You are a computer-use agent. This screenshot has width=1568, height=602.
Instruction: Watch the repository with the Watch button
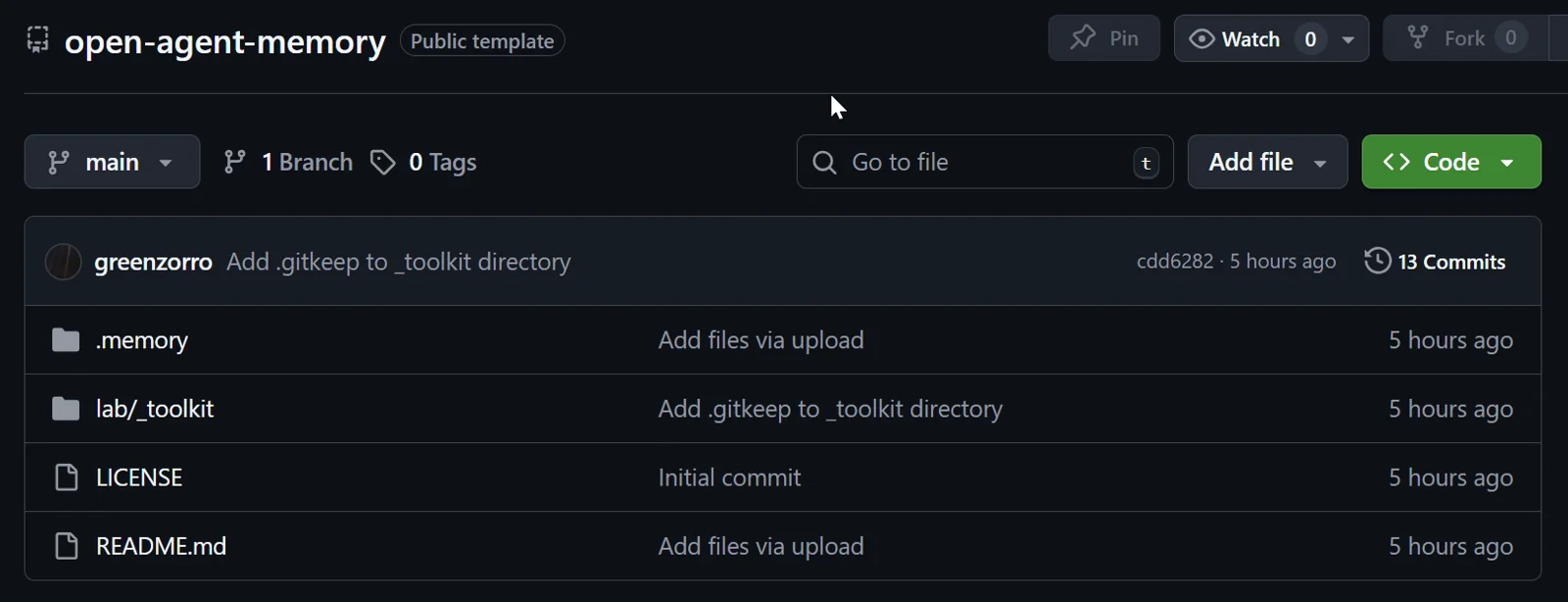[x=1235, y=39]
